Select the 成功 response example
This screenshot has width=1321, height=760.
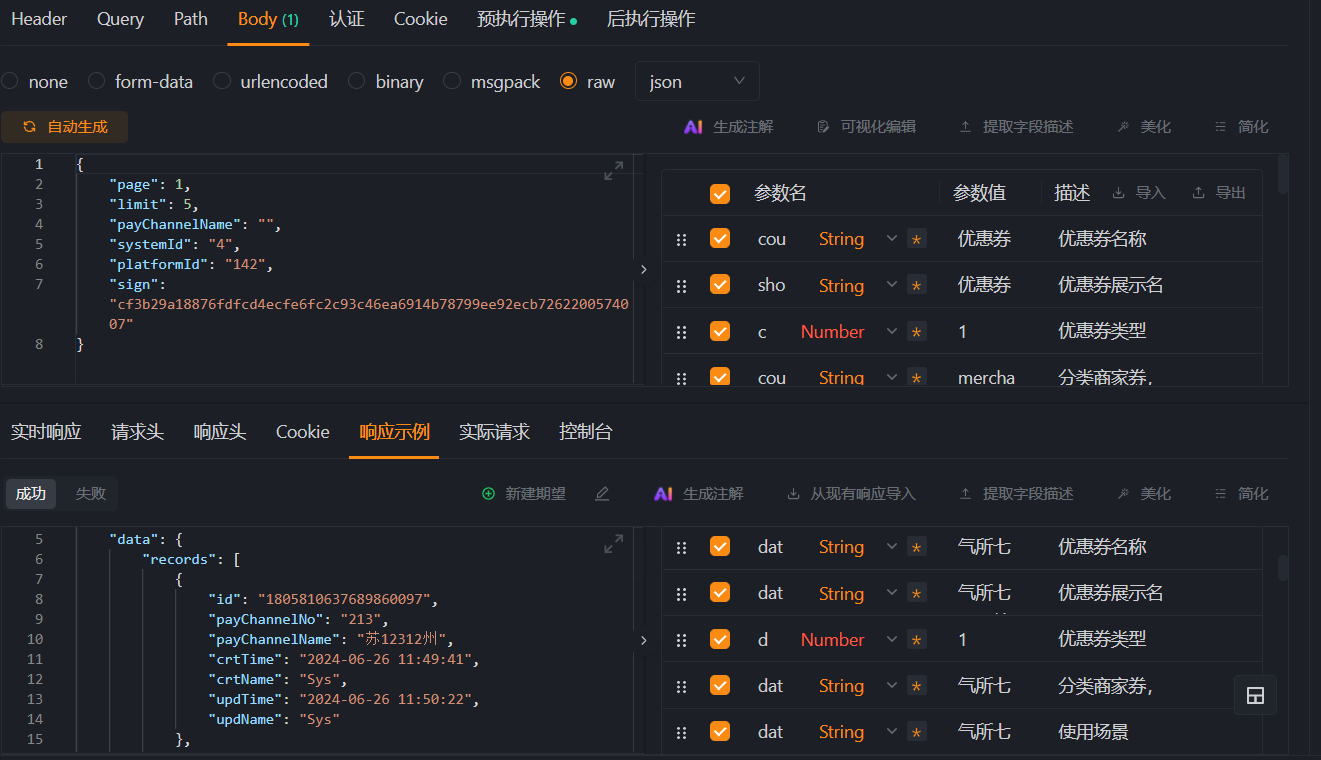tap(31, 493)
